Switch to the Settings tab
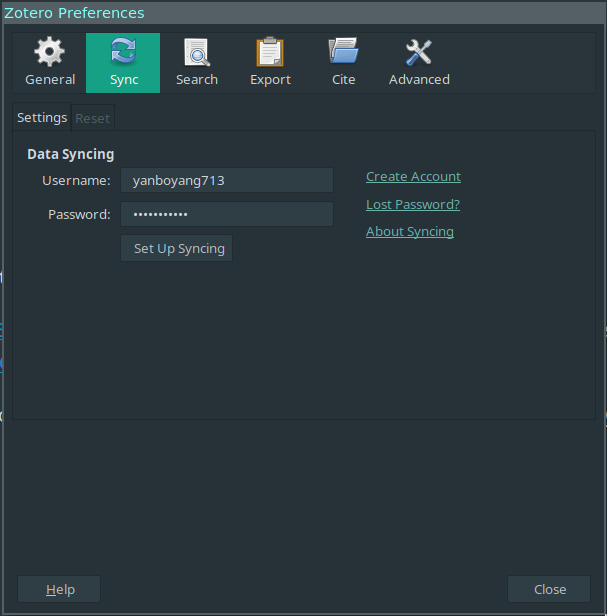The image size is (607, 616). [x=42, y=117]
